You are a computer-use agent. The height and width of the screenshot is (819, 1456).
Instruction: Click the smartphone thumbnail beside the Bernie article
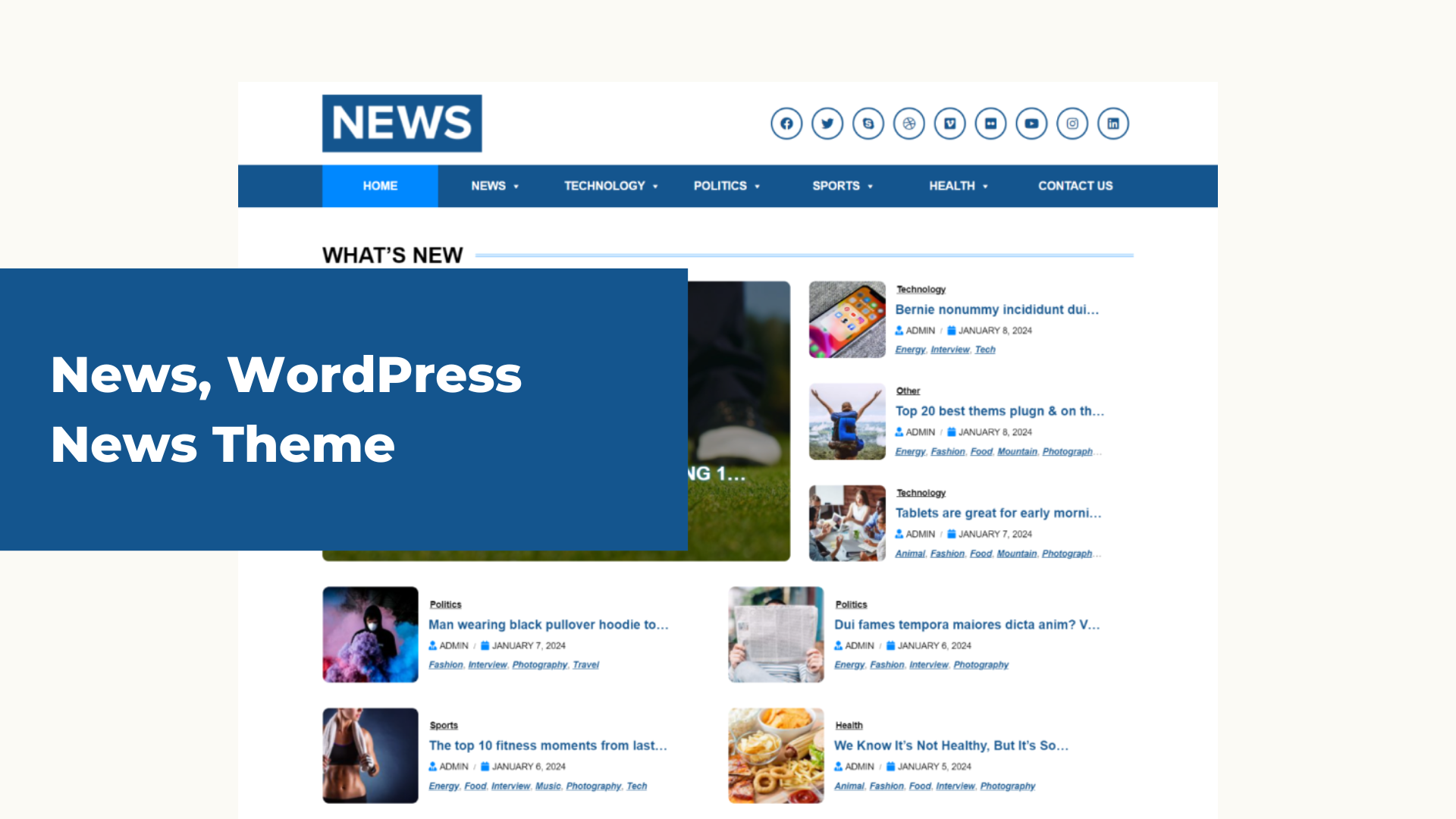[x=846, y=319]
